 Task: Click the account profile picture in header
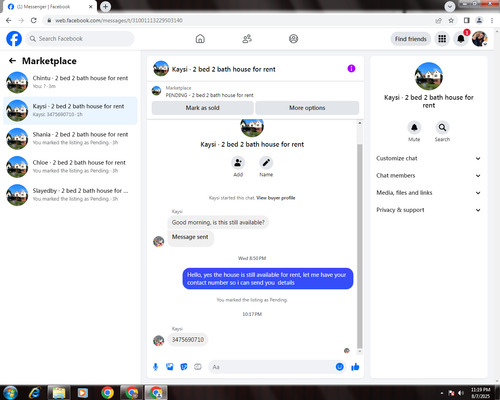pos(480,39)
